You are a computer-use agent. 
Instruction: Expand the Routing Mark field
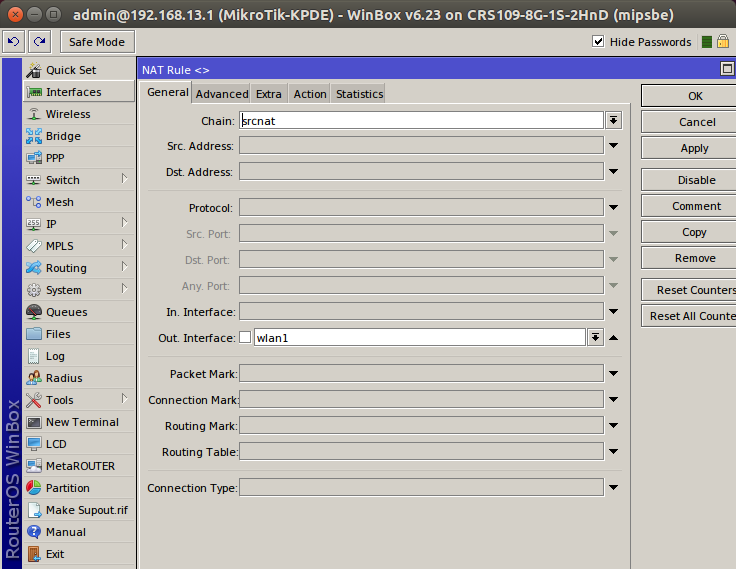613,425
